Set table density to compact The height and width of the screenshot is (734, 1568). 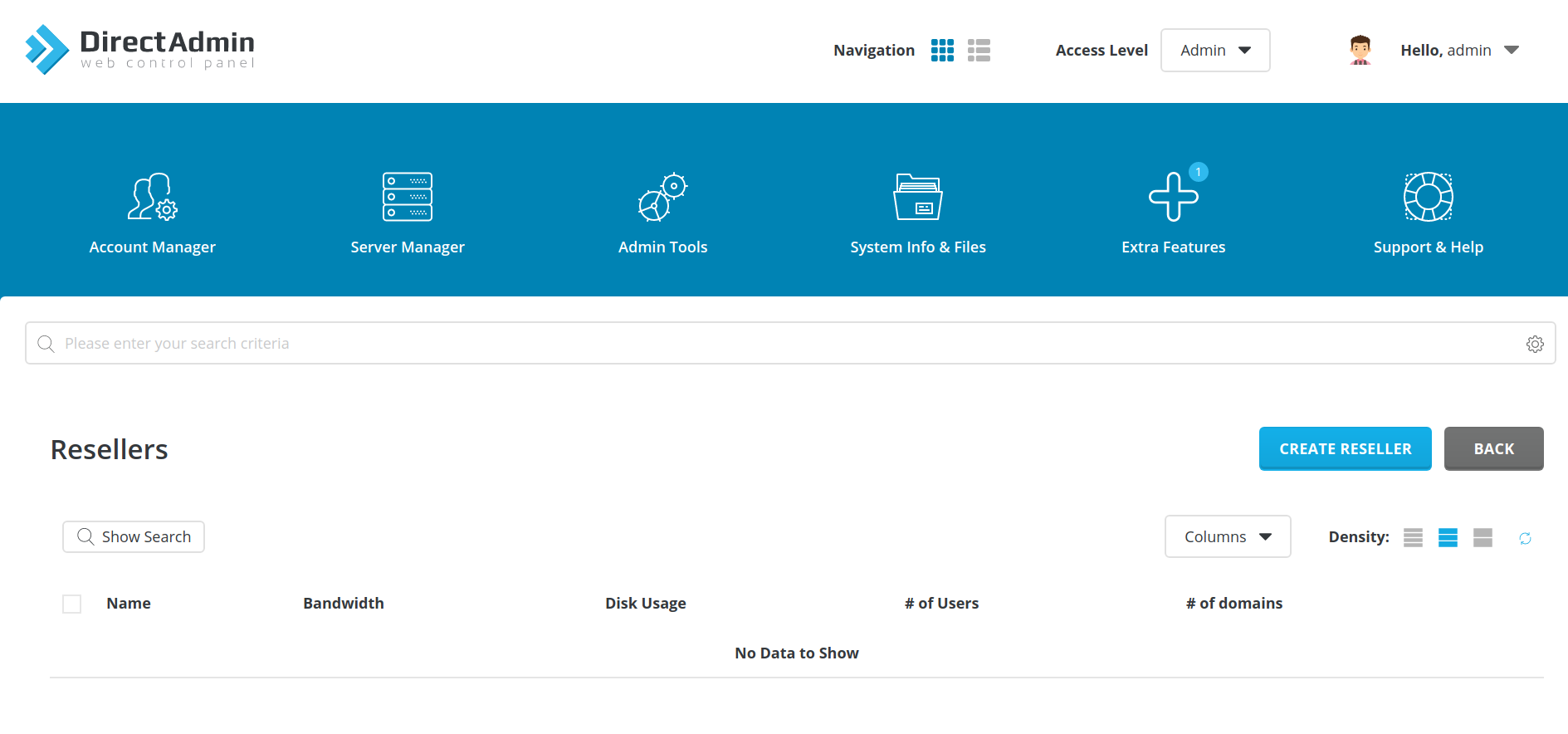click(1413, 538)
